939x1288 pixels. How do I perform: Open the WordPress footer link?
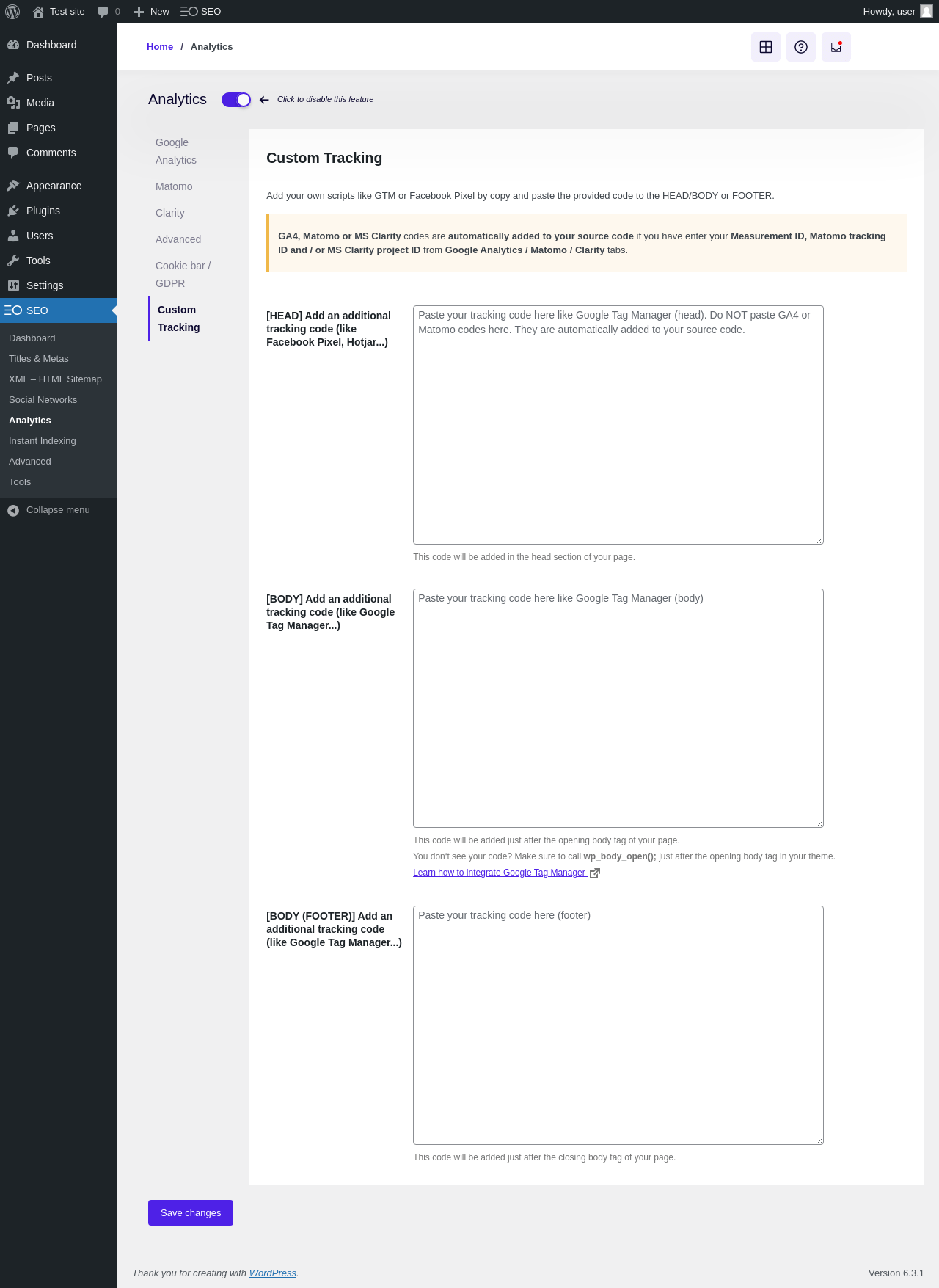tap(273, 1273)
